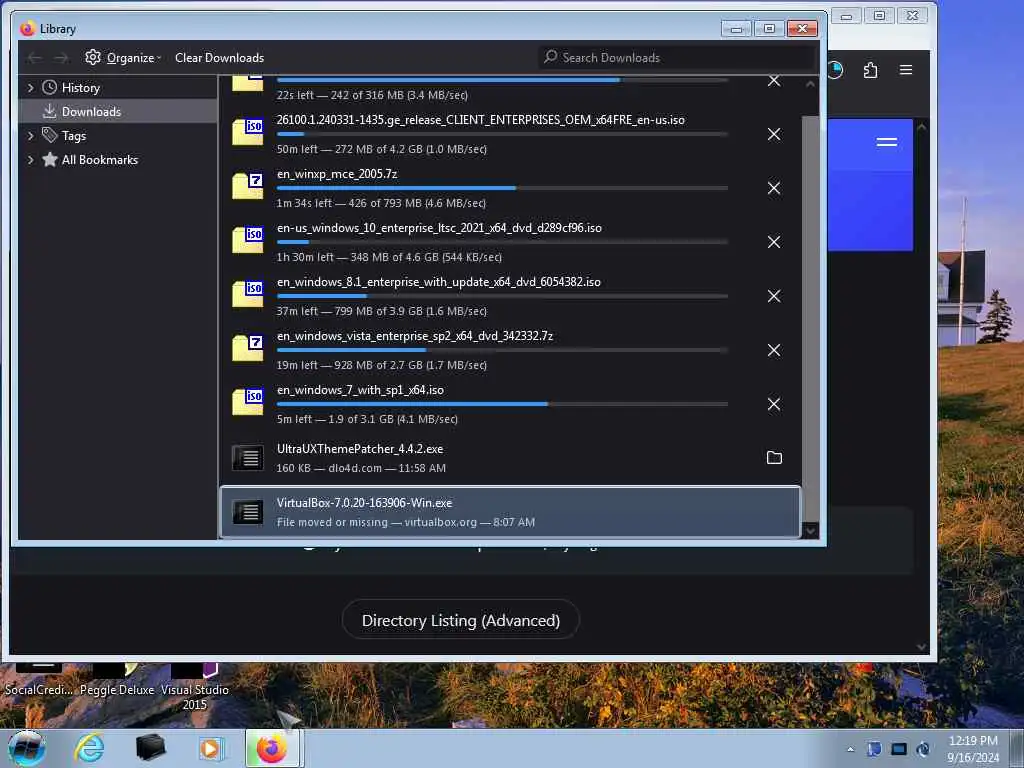This screenshot has width=1024, height=768.
Task: Cancel the partially visible top download
Action: [774, 81]
